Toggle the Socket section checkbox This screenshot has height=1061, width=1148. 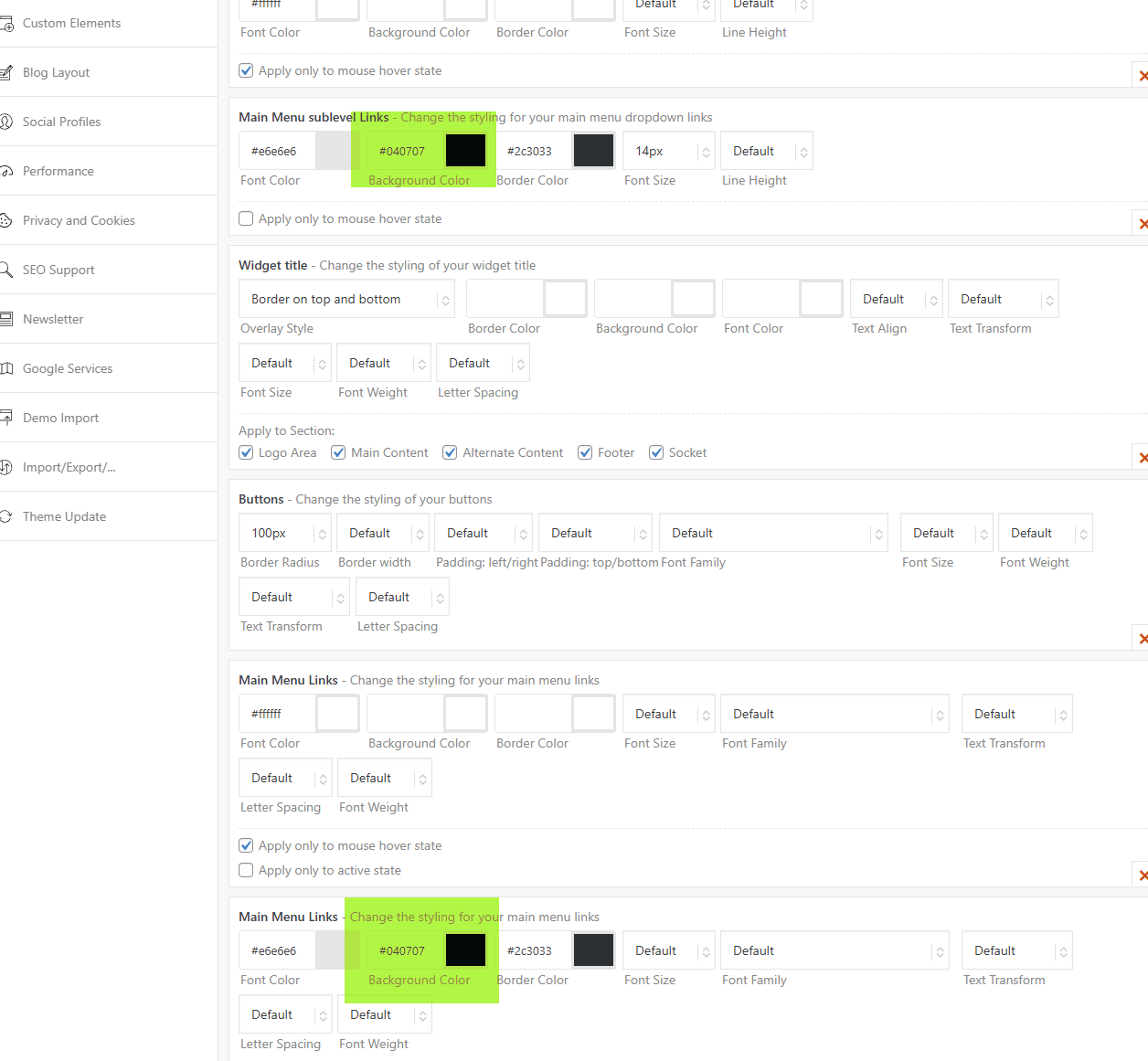pyautogui.click(x=656, y=452)
